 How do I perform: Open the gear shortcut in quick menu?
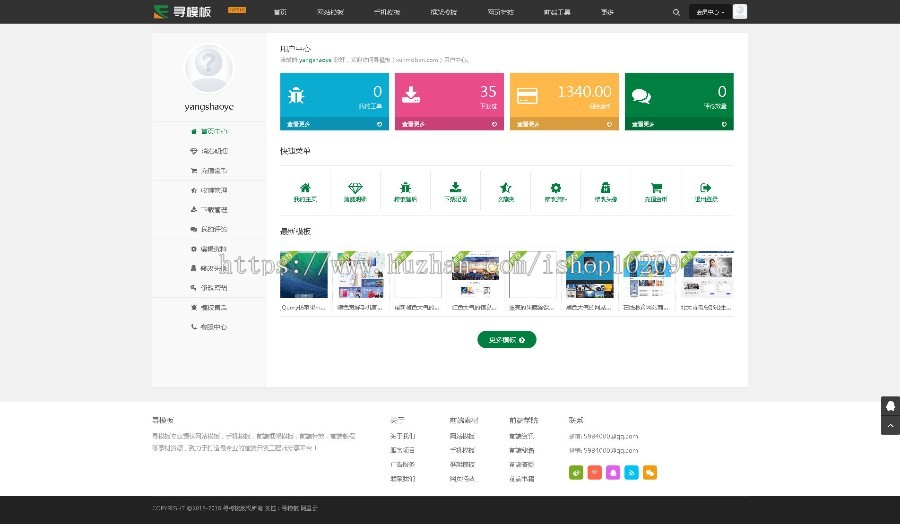(x=556, y=192)
